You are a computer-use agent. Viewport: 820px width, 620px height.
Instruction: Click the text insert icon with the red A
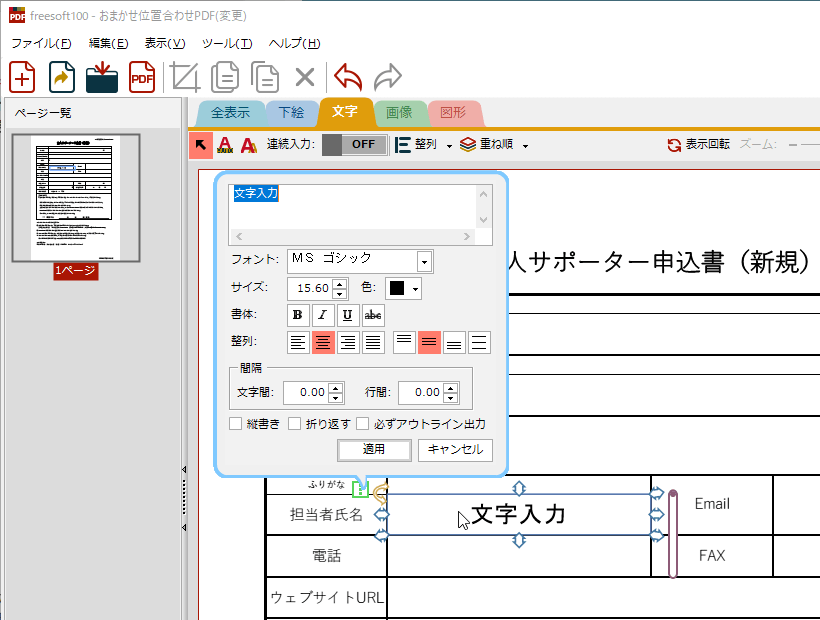coord(225,145)
